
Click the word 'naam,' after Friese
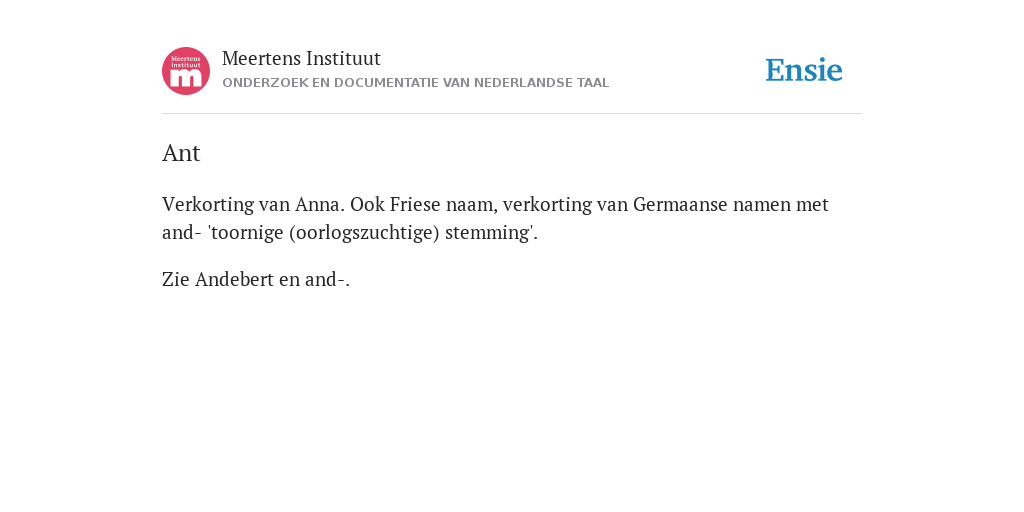click(472, 204)
